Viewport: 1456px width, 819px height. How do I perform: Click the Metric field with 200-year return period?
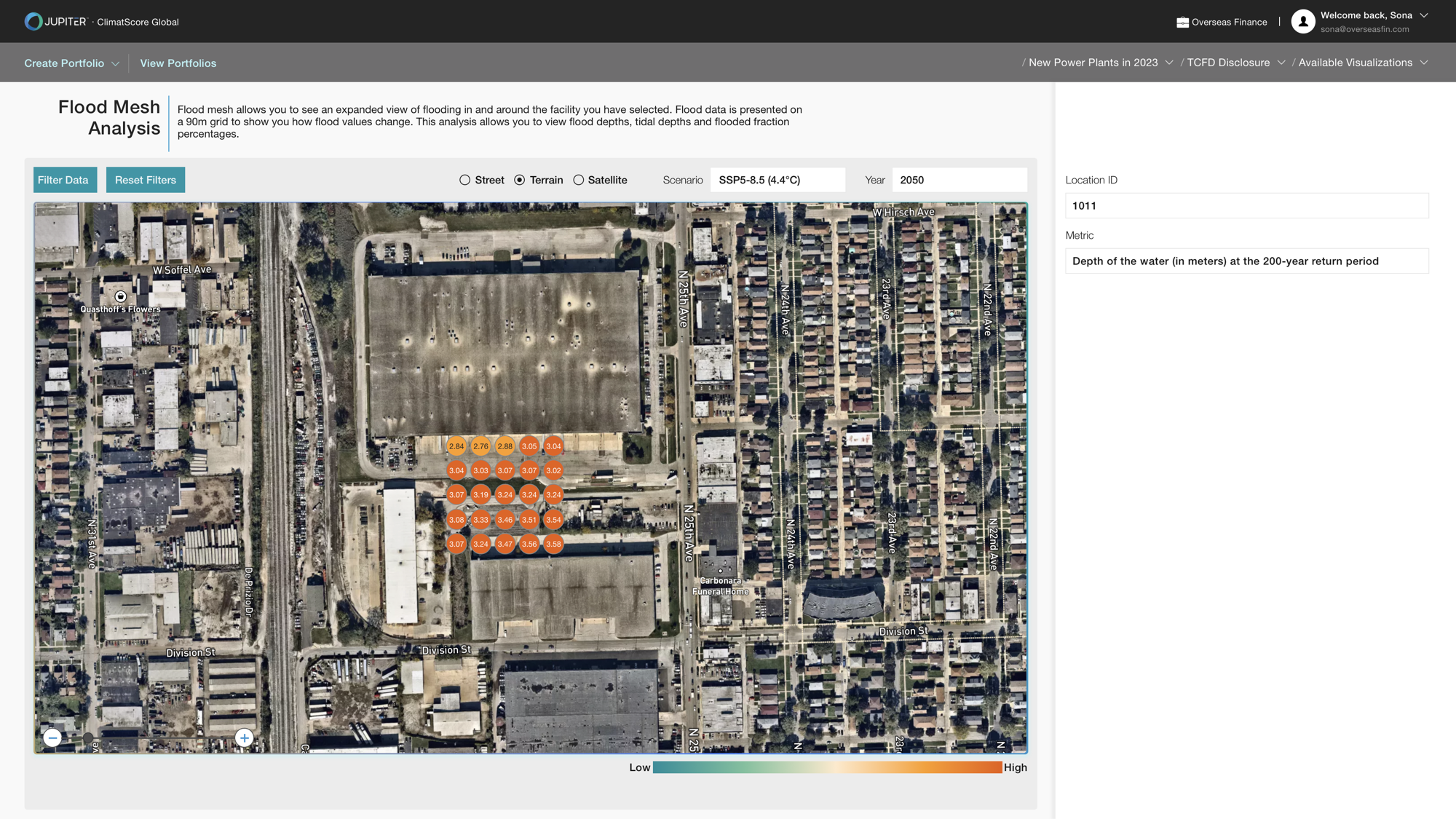1247,261
